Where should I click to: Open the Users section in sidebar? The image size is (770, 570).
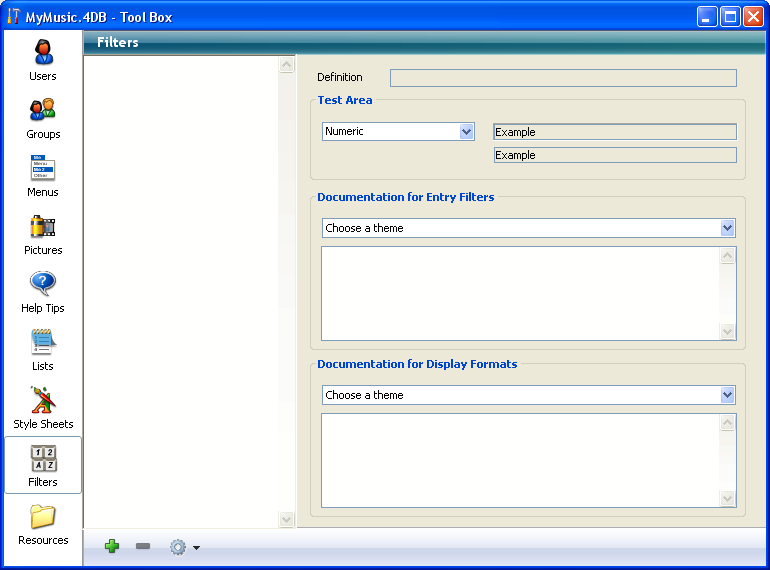coord(43,59)
